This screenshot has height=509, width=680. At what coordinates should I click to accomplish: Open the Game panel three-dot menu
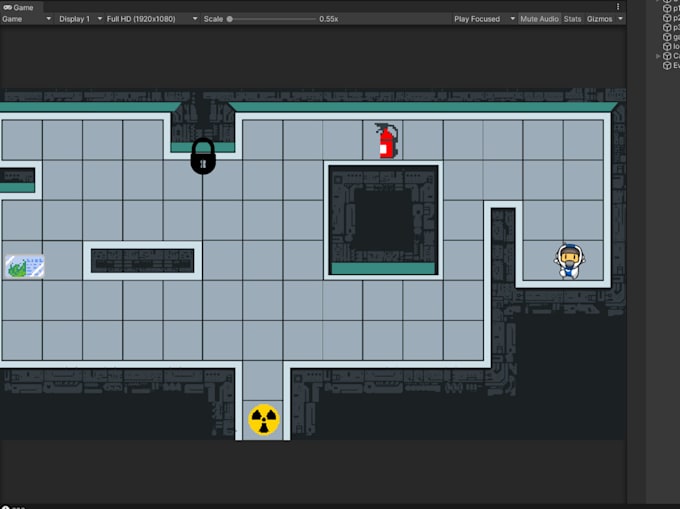coord(618,7)
